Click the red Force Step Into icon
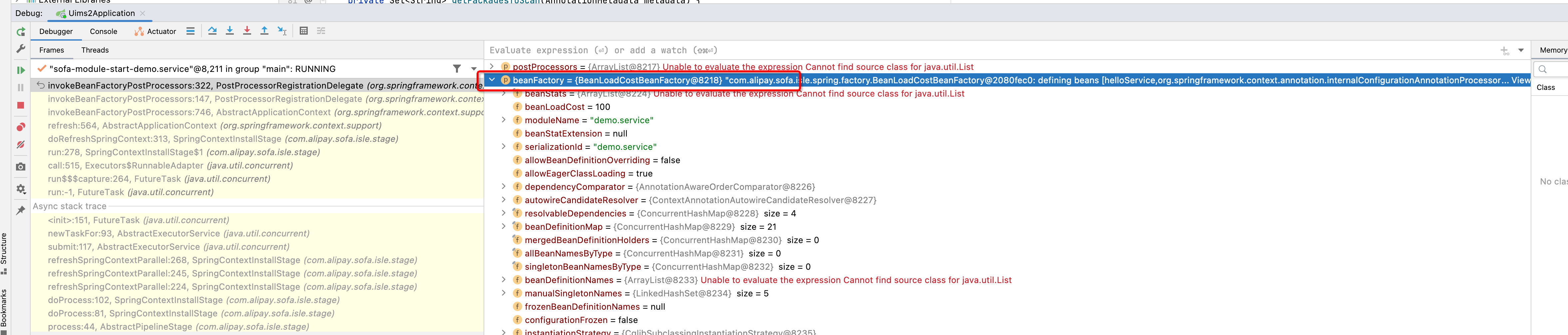 [247, 31]
